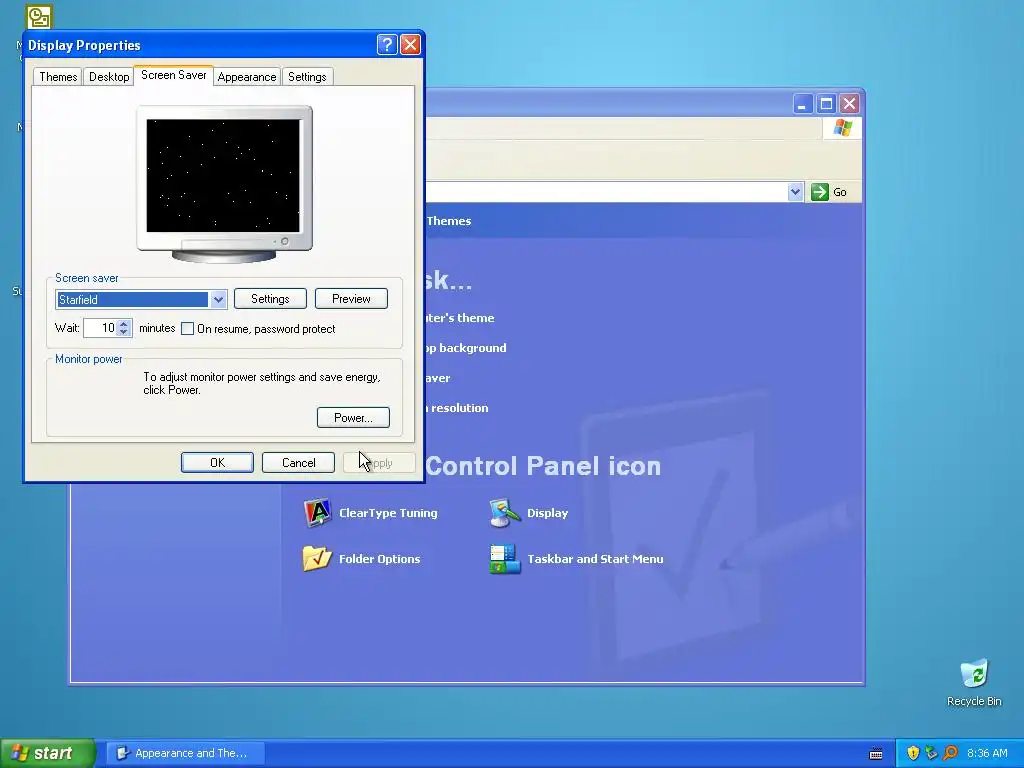This screenshot has height=768, width=1024.
Task: Switch to the Settings tab
Action: 307,76
